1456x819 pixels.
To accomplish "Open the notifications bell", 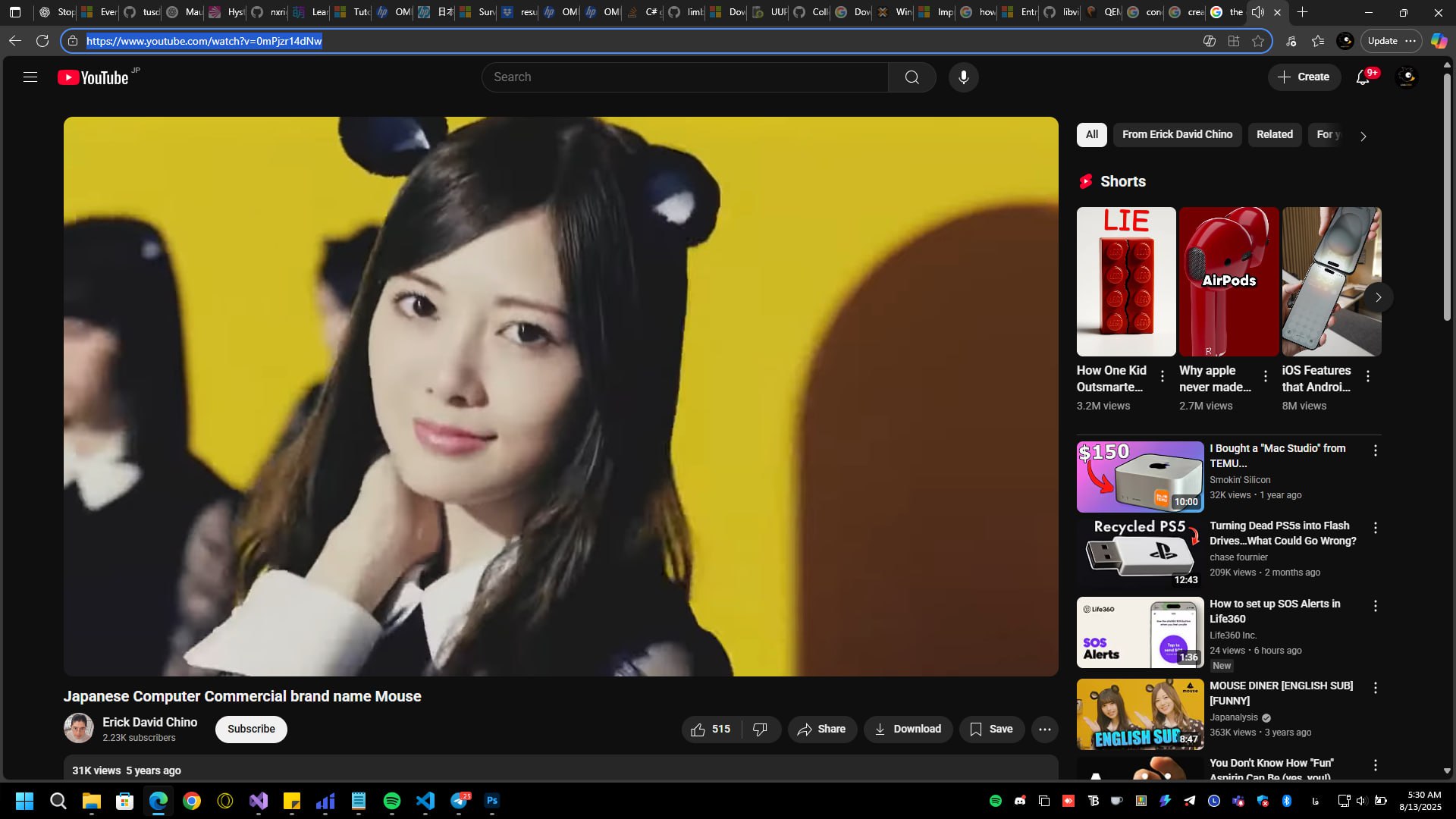I will 1363,77.
